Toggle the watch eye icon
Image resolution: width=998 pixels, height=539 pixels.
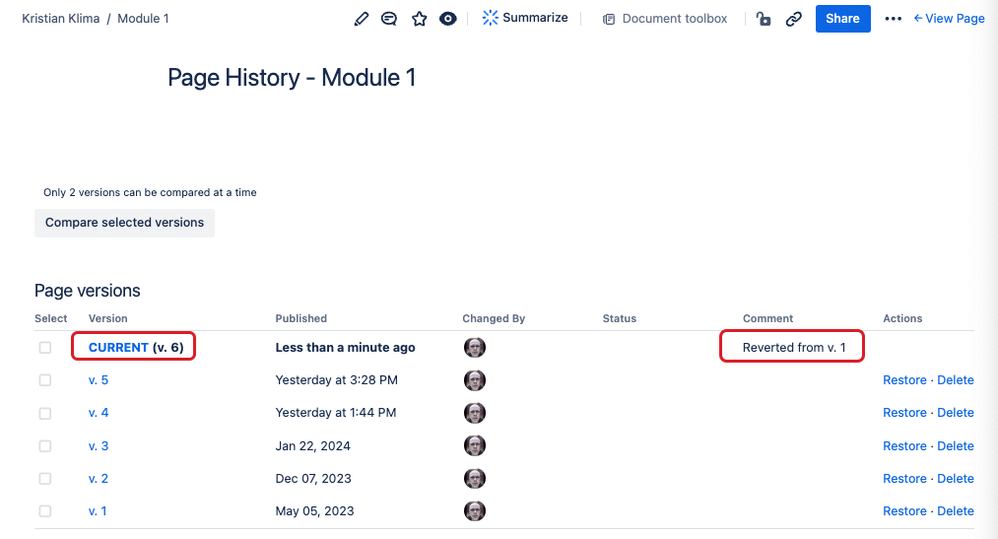[448, 18]
